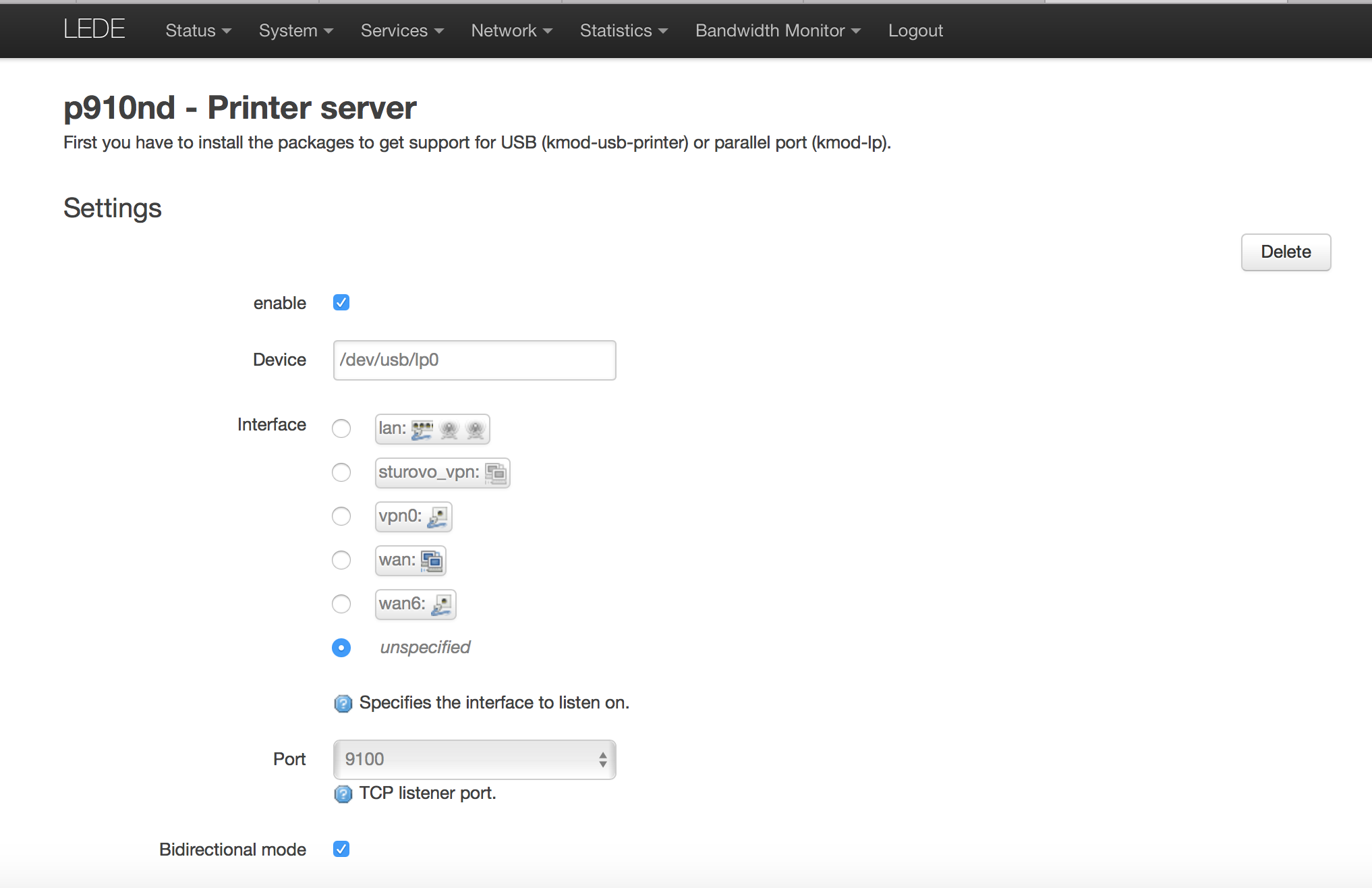1372x888 pixels.
Task: Choose the unspecified interface radio button
Action: [x=341, y=648]
